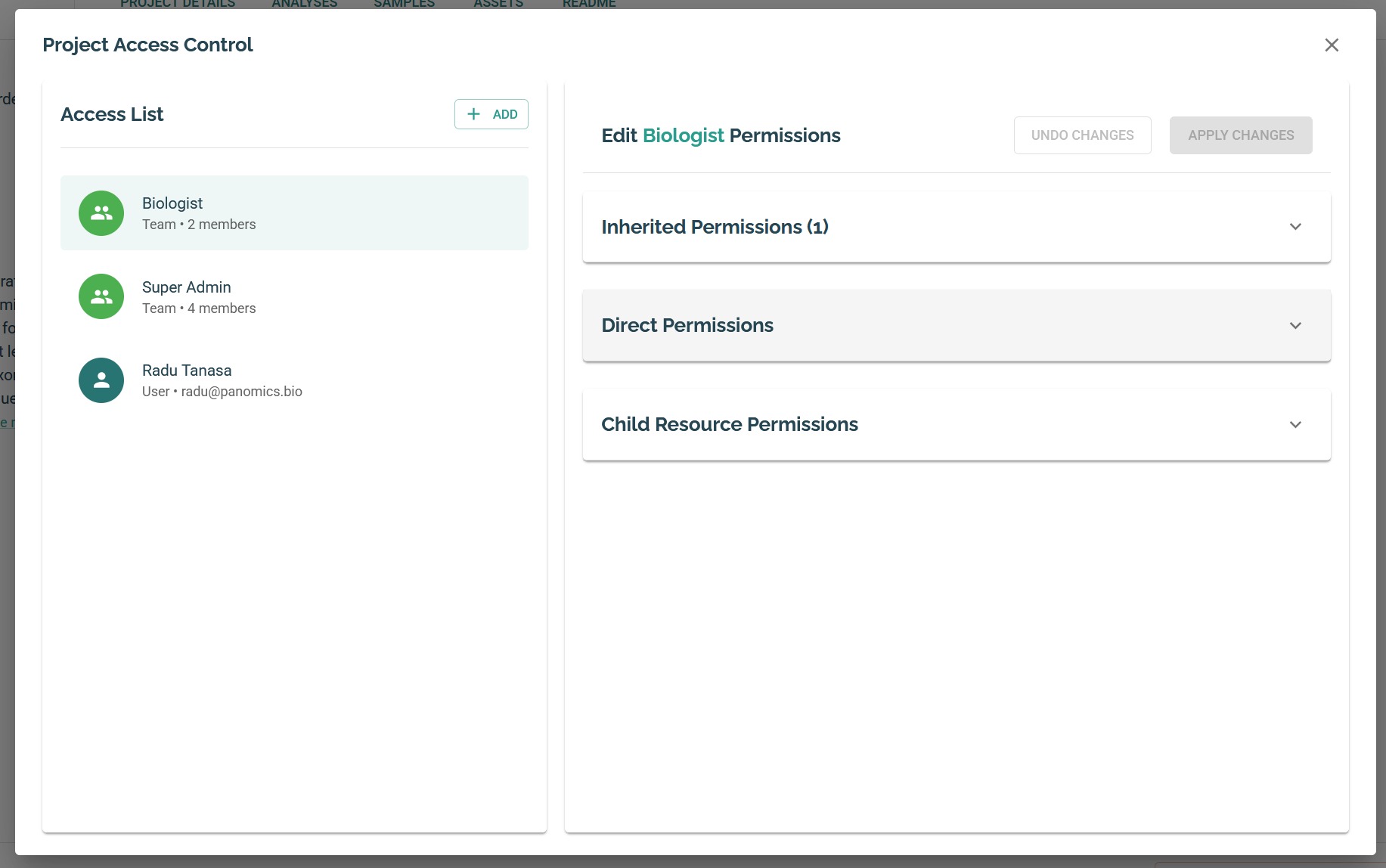Expand Direct Permissions chevron
The height and width of the screenshot is (868, 1386).
click(x=1295, y=326)
